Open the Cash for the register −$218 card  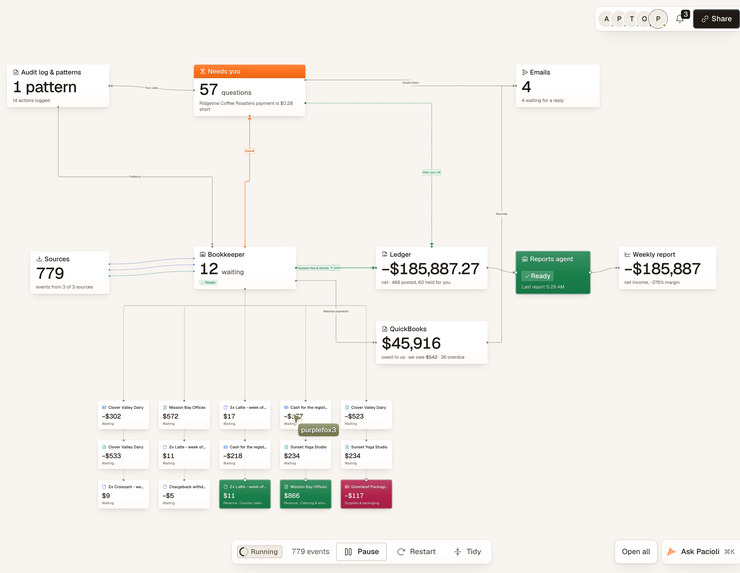(x=245, y=455)
